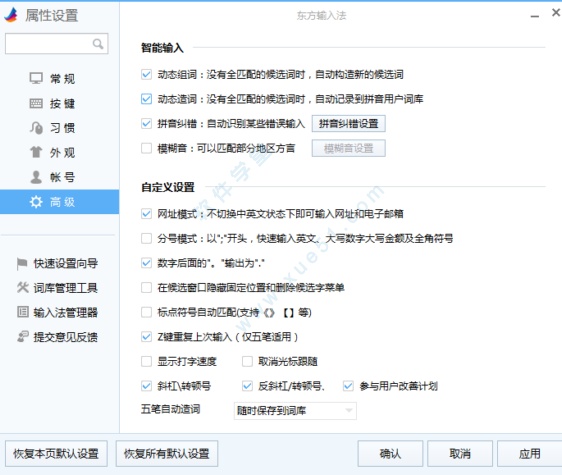Enable 显示打字速度 checkbox

[146, 361]
